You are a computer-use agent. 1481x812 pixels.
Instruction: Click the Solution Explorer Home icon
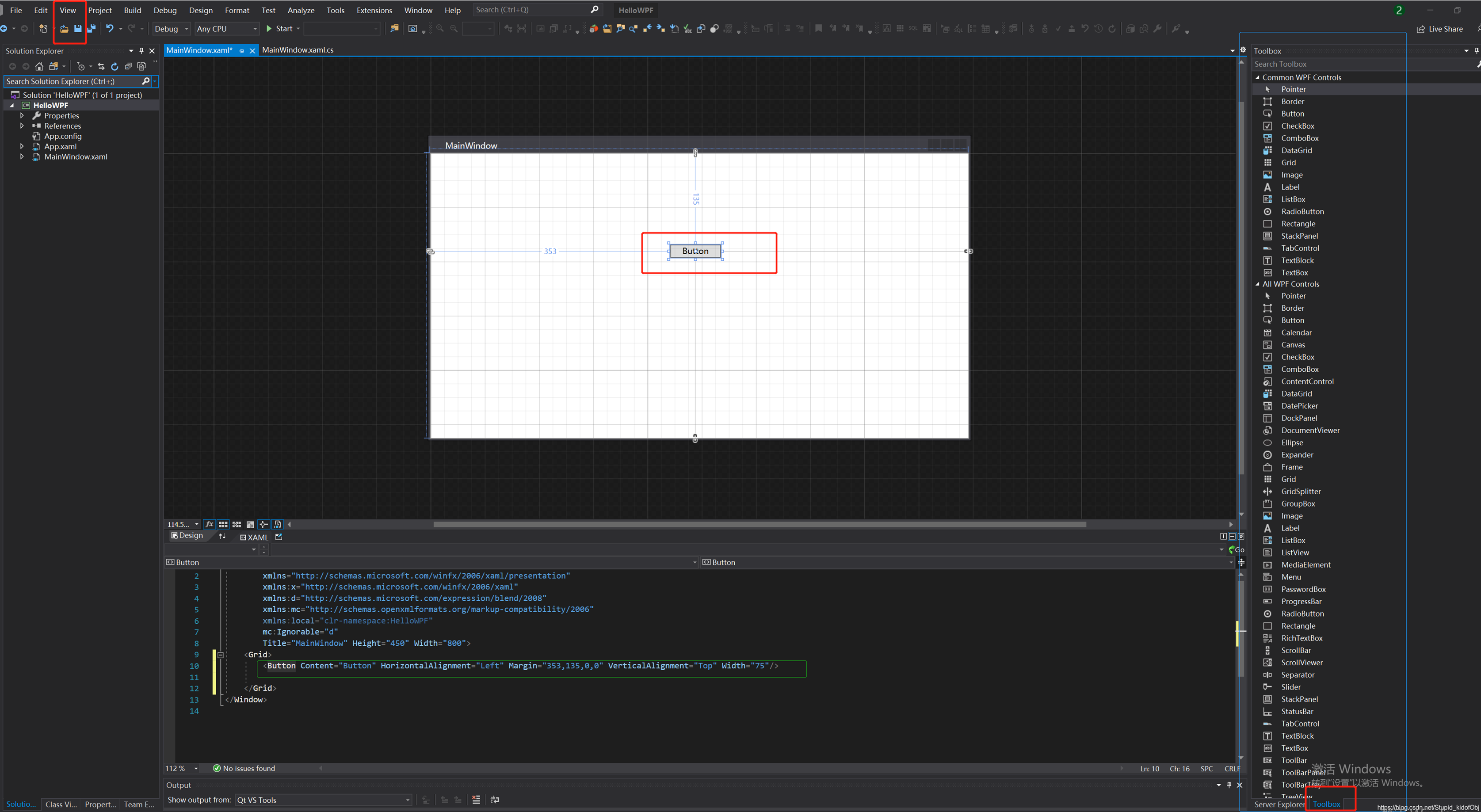click(39, 67)
